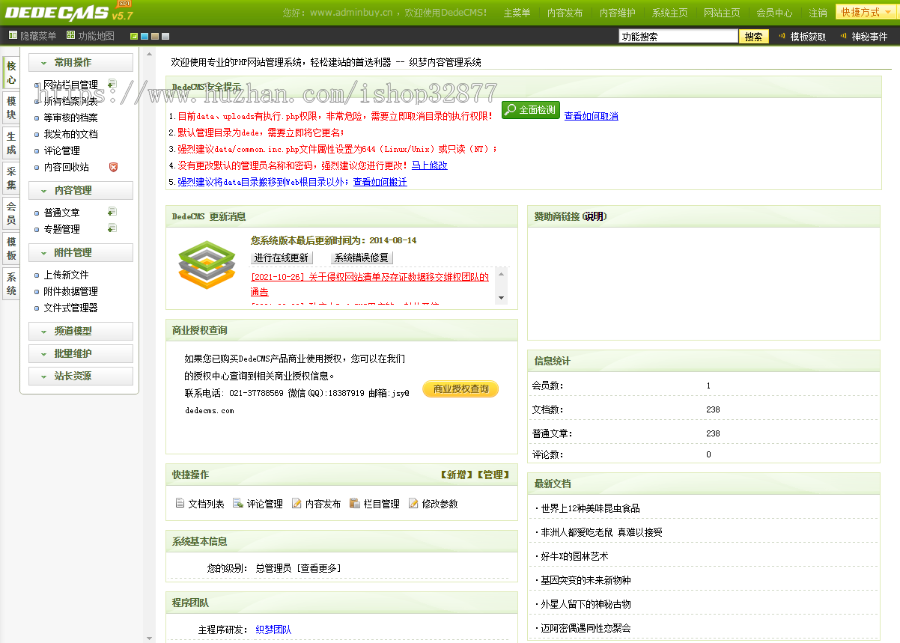900x643 pixels.
Task: Switch to the 模板 vertical tab
Action: pyautogui.click(x=11, y=248)
